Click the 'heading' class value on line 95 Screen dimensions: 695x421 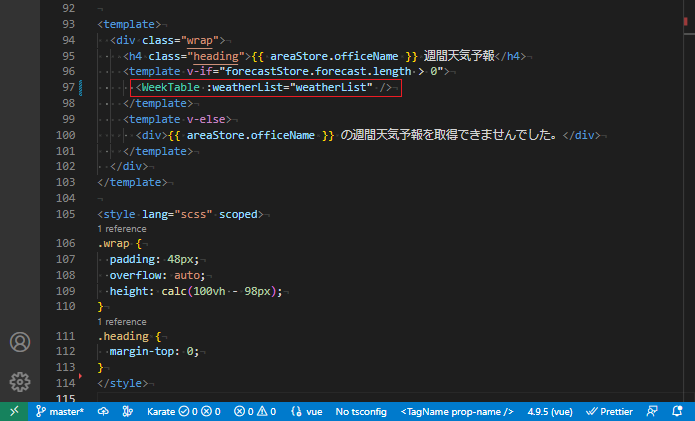(x=216, y=56)
